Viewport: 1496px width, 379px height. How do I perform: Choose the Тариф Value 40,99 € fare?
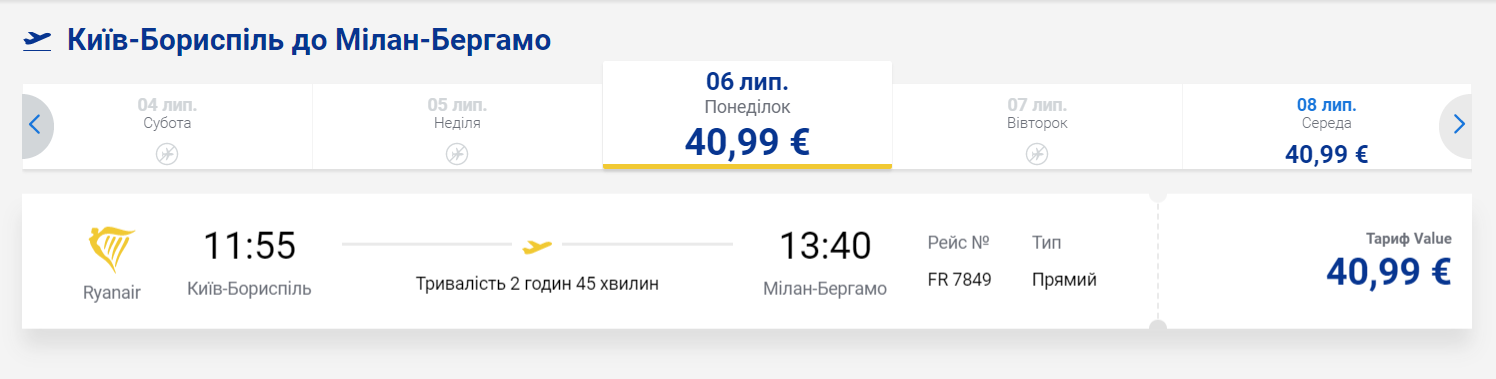pyautogui.click(x=1315, y=261)
